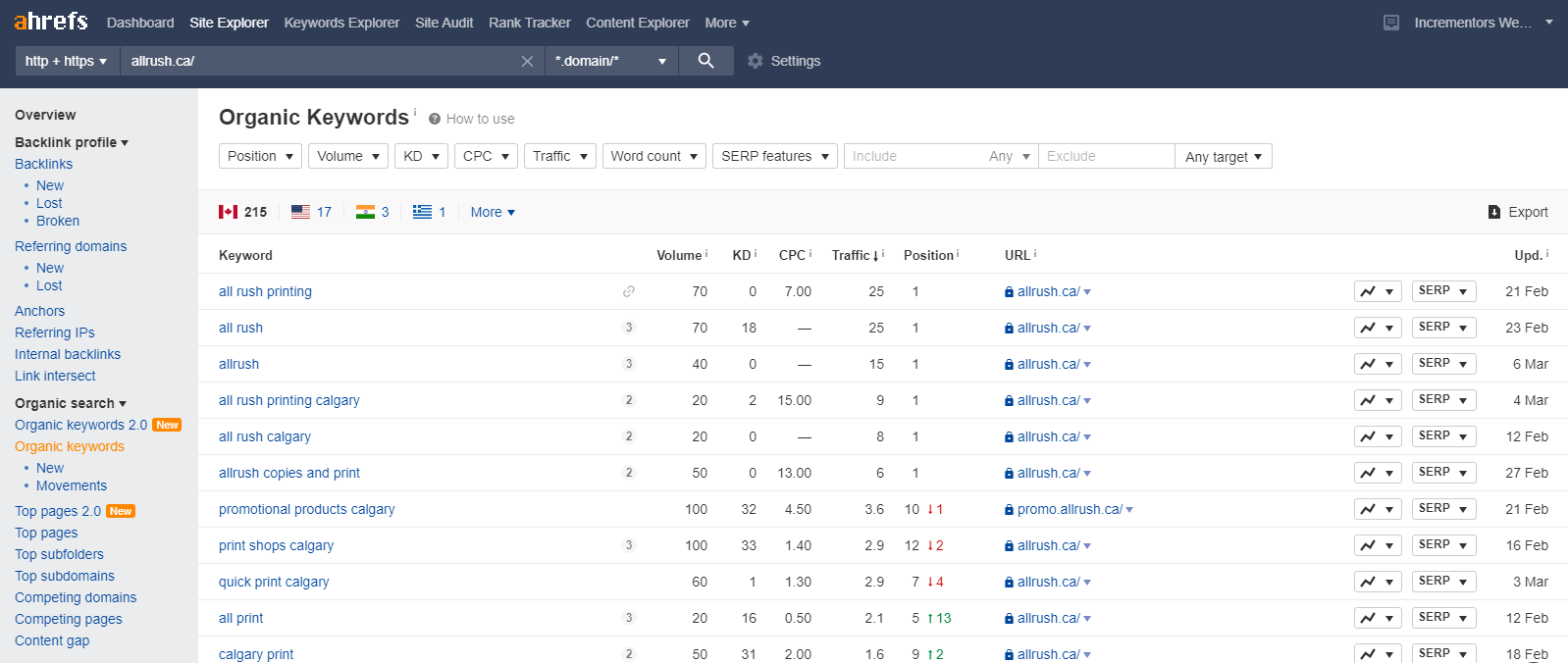
Task: Open position chart for print shops calgary
Action: coord(1378,545)
